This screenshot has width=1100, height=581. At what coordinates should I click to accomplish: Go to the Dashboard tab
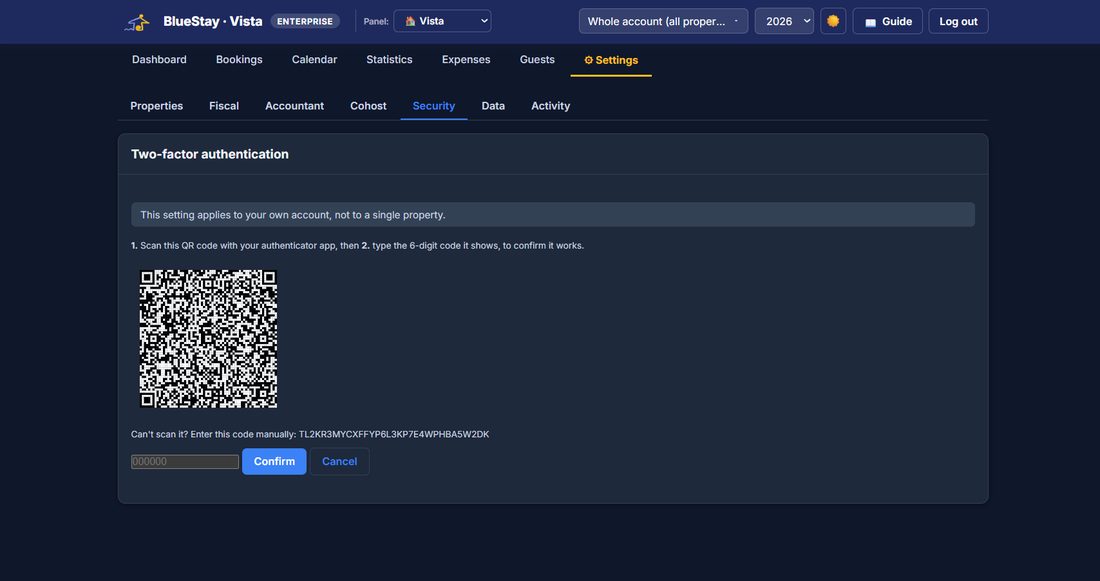point(159,60)
